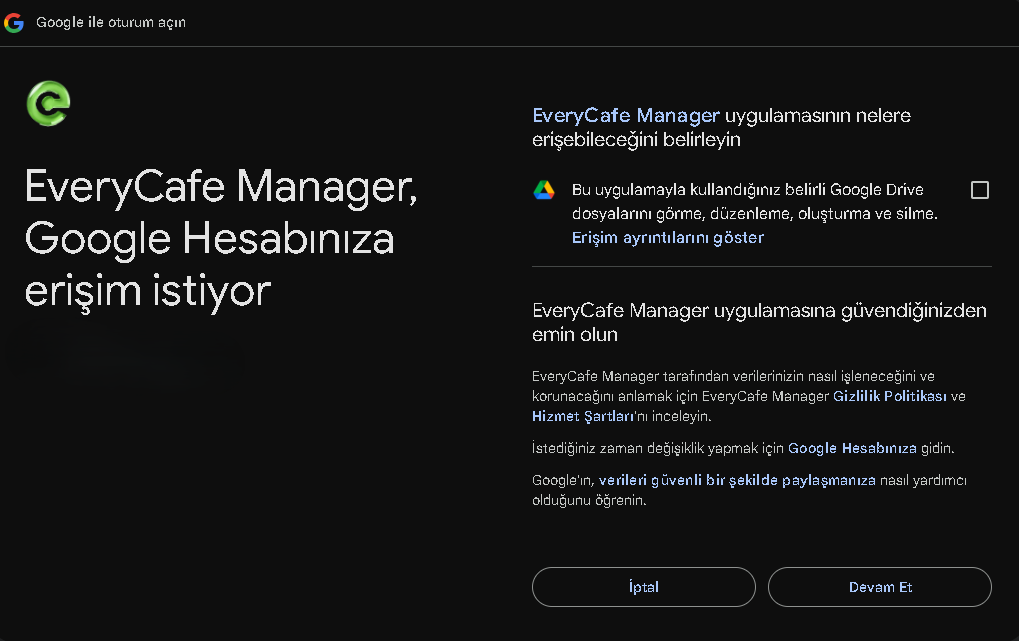
Task: Open the Gizlilik Politikası link
Action: (890, 396)
